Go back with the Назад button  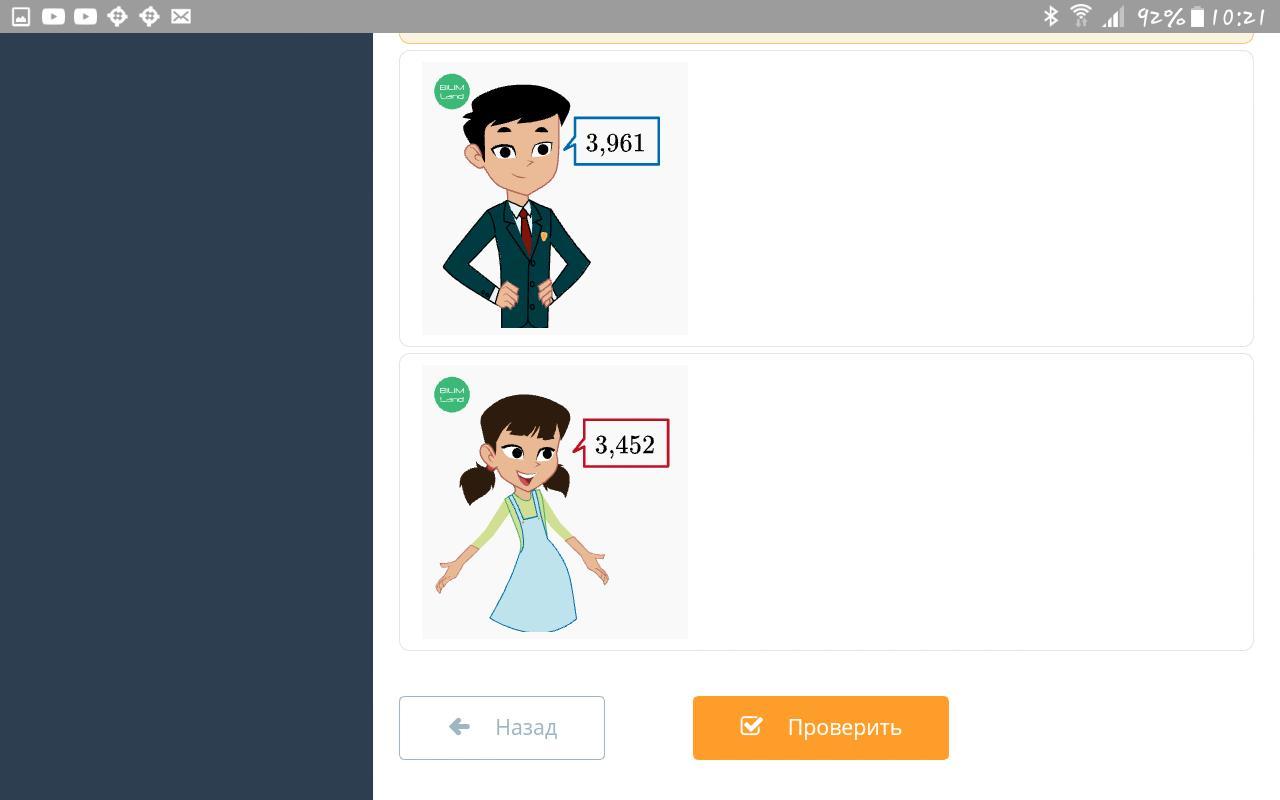[502, 727]
